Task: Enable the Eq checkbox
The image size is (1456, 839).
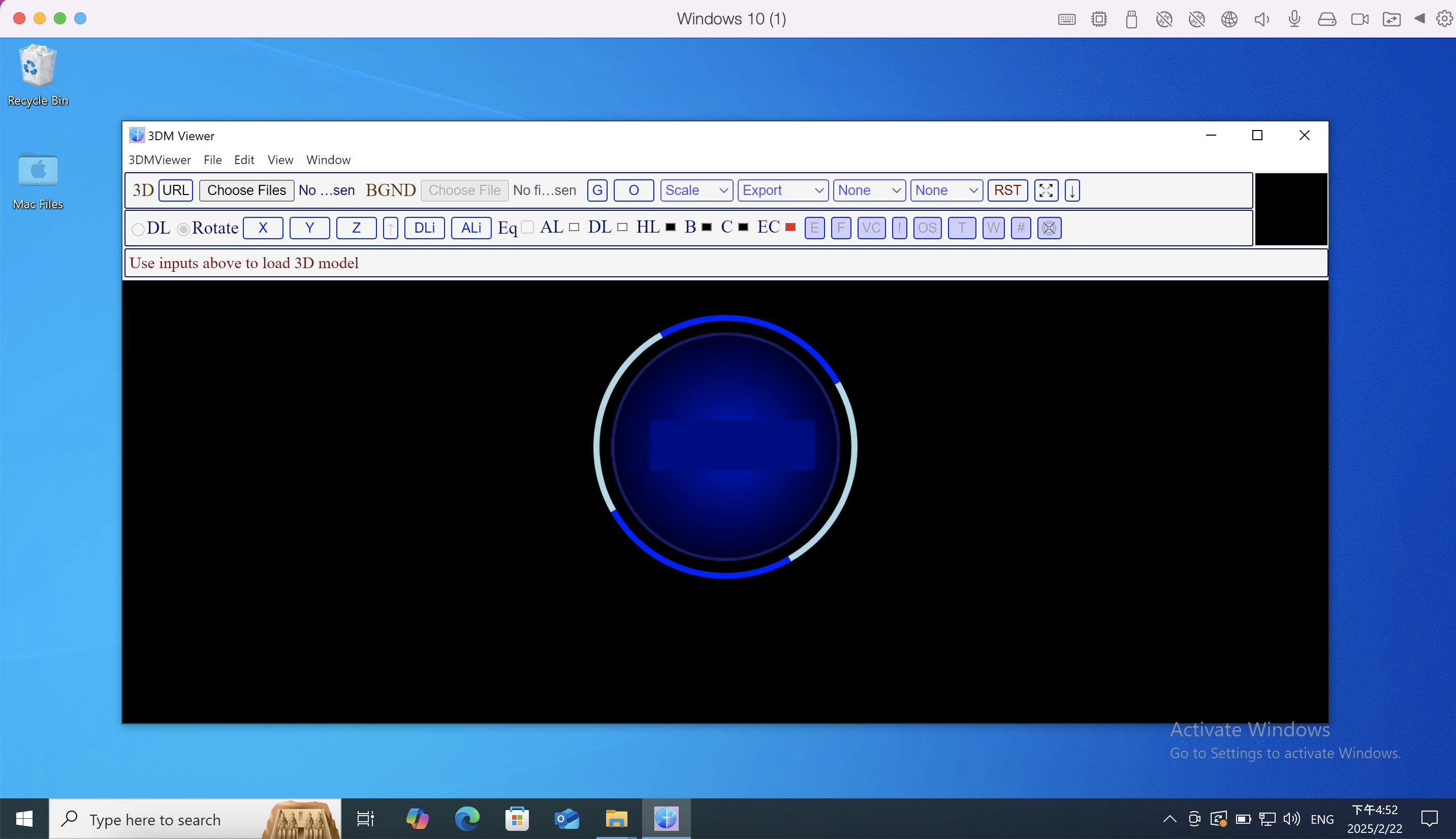Action: point(526,227)
